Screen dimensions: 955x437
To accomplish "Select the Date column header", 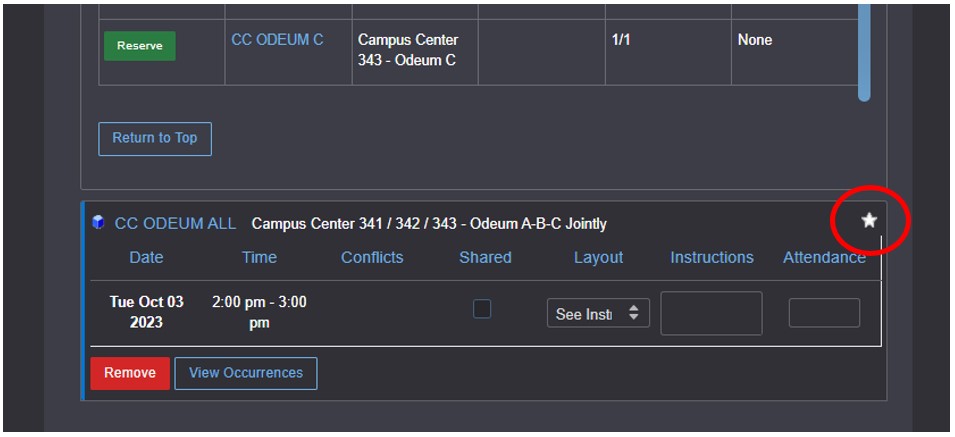I will [x=146, y=257].
